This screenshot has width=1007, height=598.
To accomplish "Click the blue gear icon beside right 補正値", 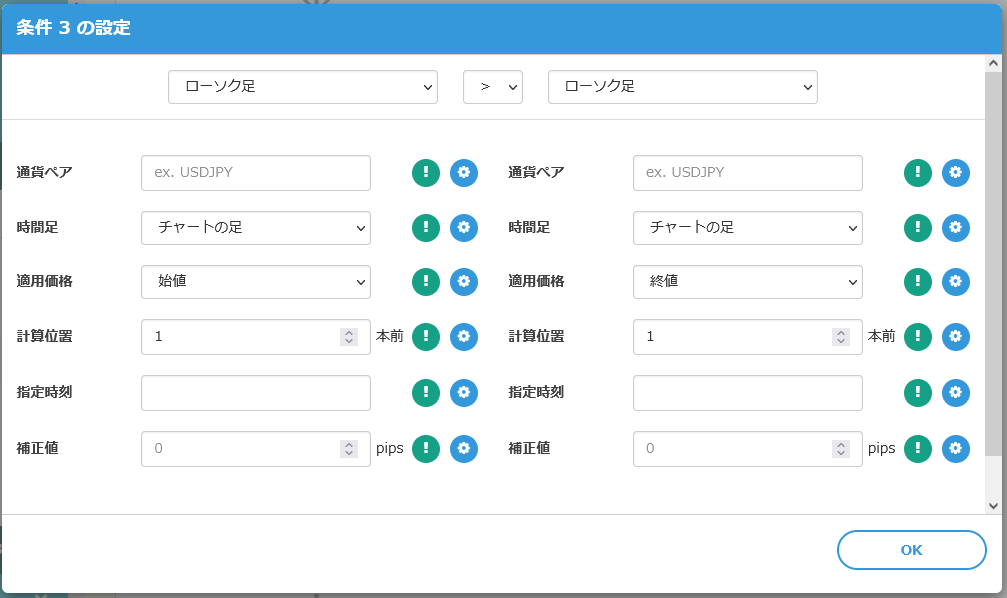I will click(956, 449).
